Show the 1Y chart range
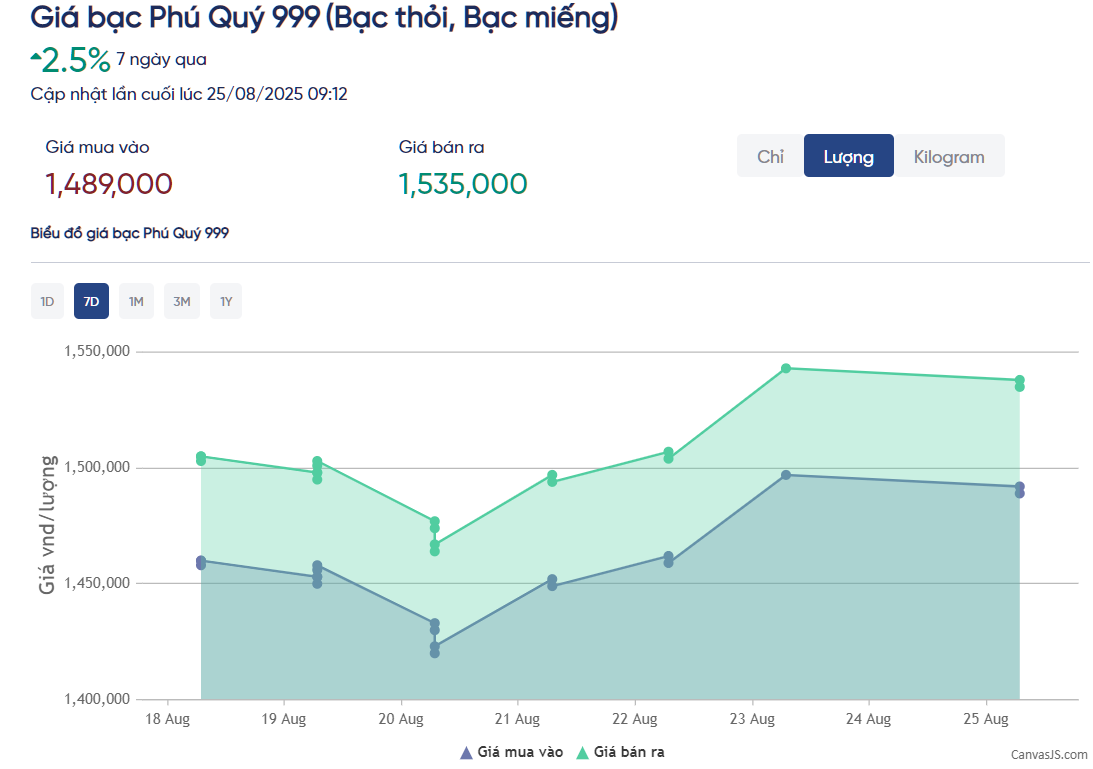The image size is (1093, 769). click(x=226, y=301)
